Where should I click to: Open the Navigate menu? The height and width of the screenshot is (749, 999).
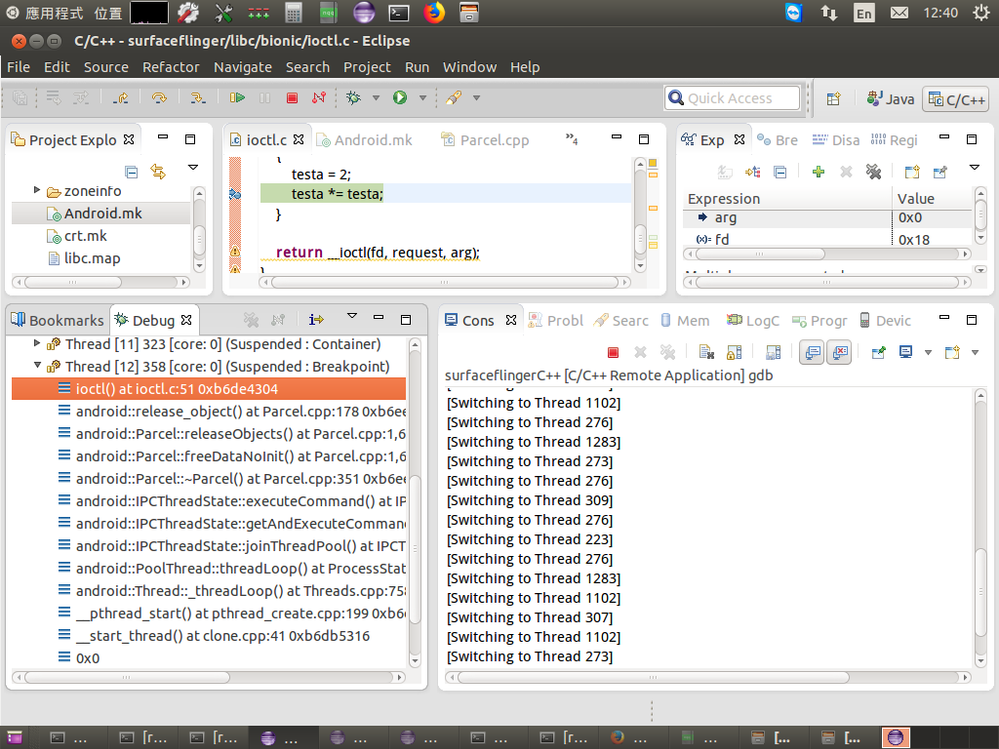(243, 67)
